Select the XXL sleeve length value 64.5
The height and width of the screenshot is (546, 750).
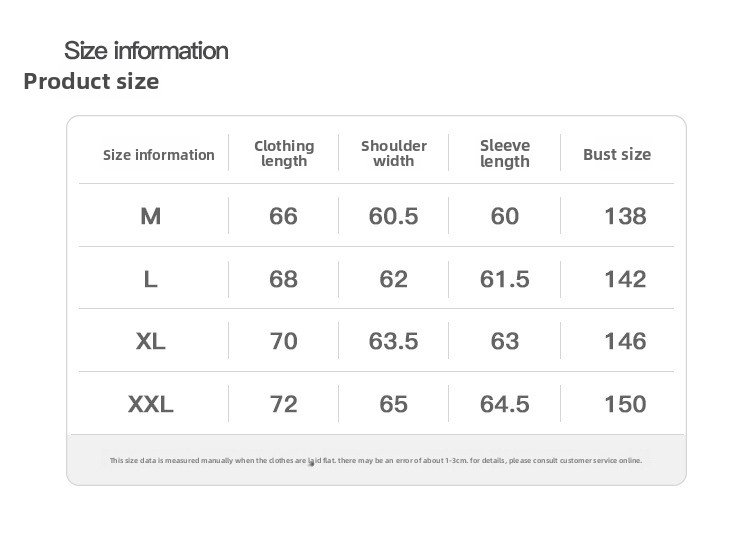tap(505, 404)
